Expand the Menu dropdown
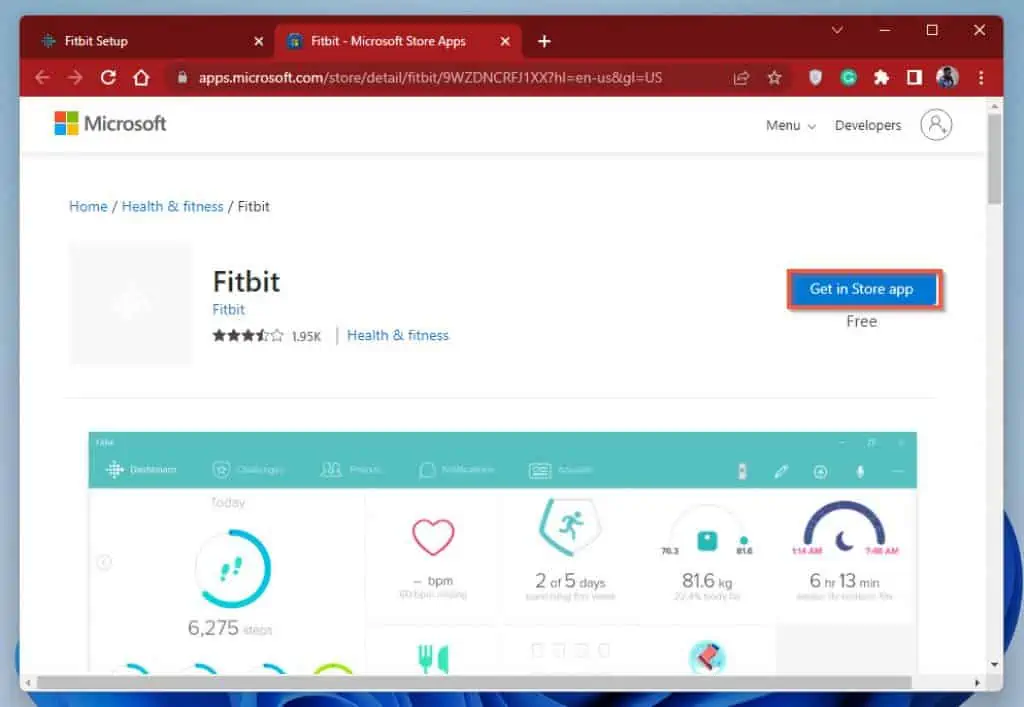Image resolution: width=1024 pixels, height=707 pixels. click(x=790, y=125)
